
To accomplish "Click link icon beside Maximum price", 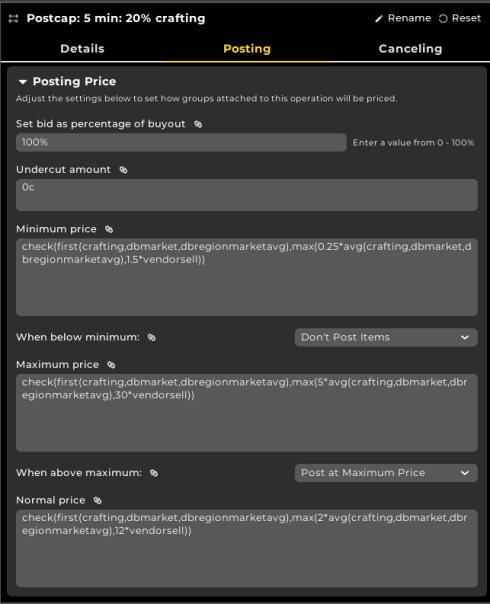I will [x=111, y=365].
